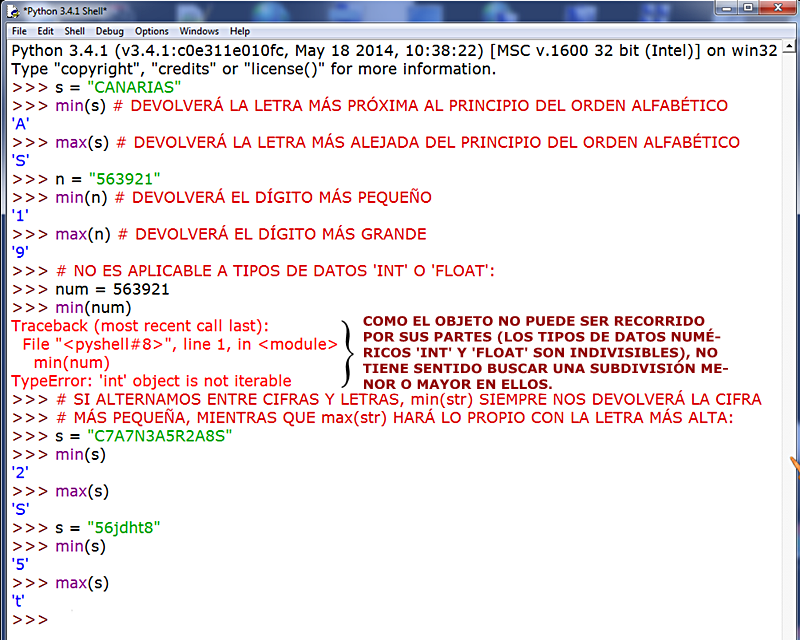Open the Help menu
Screen dimensions: 800x640
239,31
